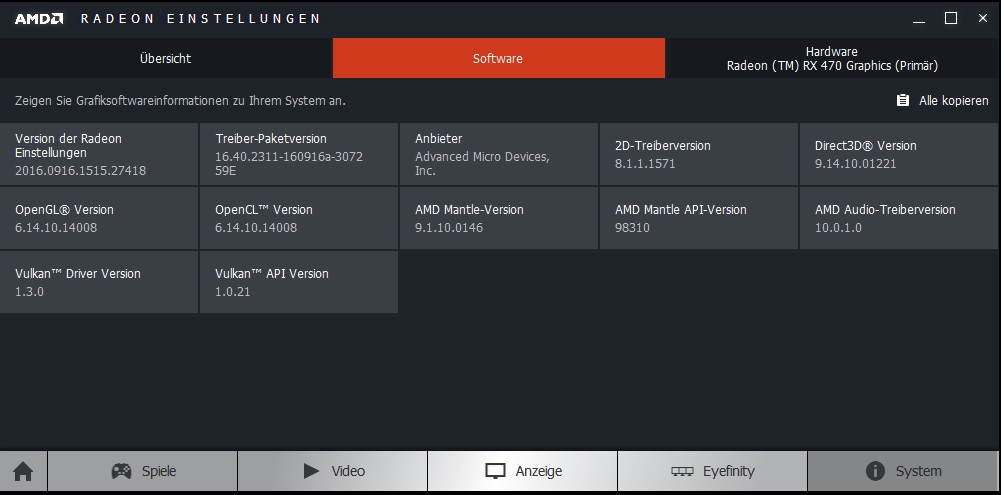Click the value 9.1.10.0146
This screenshot has width=1004, height=495.
pos(449,228)
